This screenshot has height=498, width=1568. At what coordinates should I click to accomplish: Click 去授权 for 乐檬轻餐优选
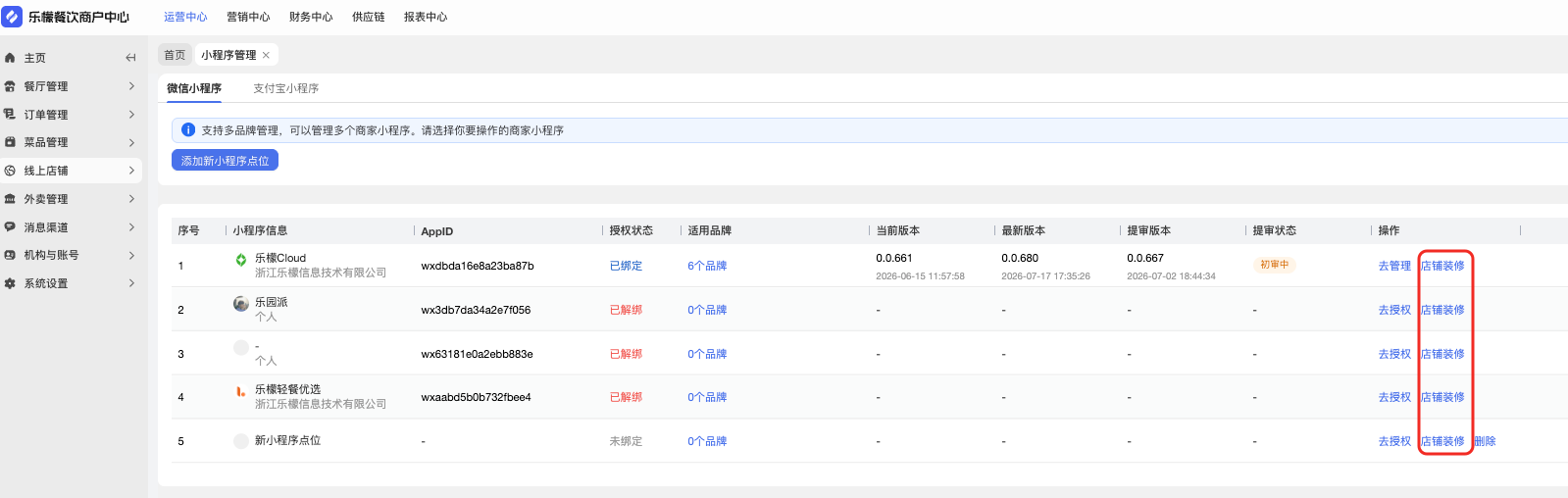(1394, 397)
